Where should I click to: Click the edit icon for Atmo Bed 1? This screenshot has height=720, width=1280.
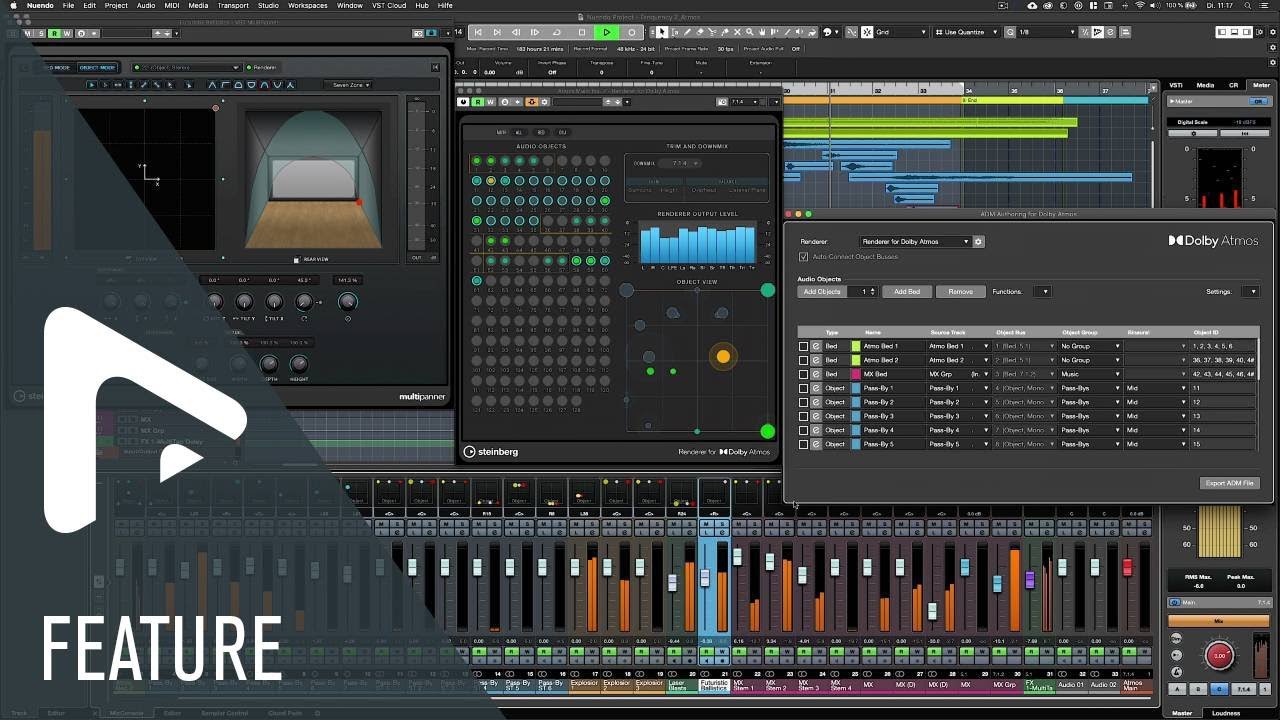(x=816, y=346)
